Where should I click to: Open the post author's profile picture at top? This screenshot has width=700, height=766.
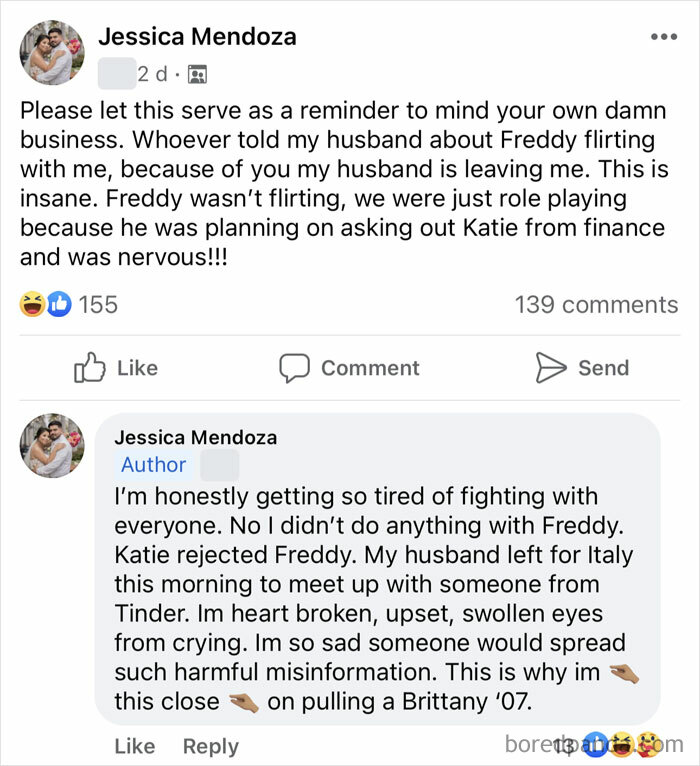[52, 52]
